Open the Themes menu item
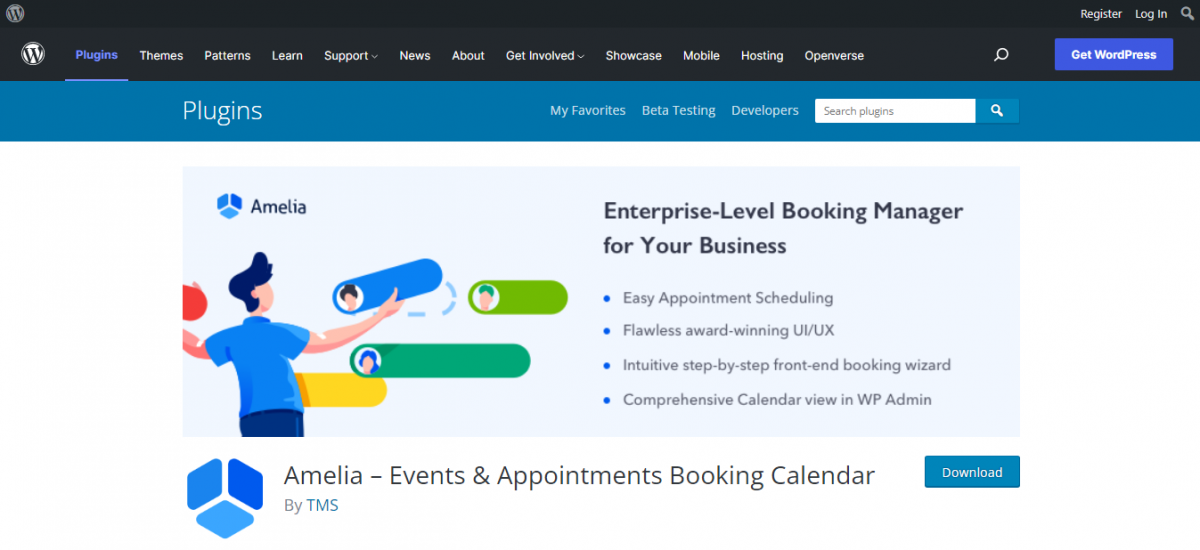 (x=161, y=56)
